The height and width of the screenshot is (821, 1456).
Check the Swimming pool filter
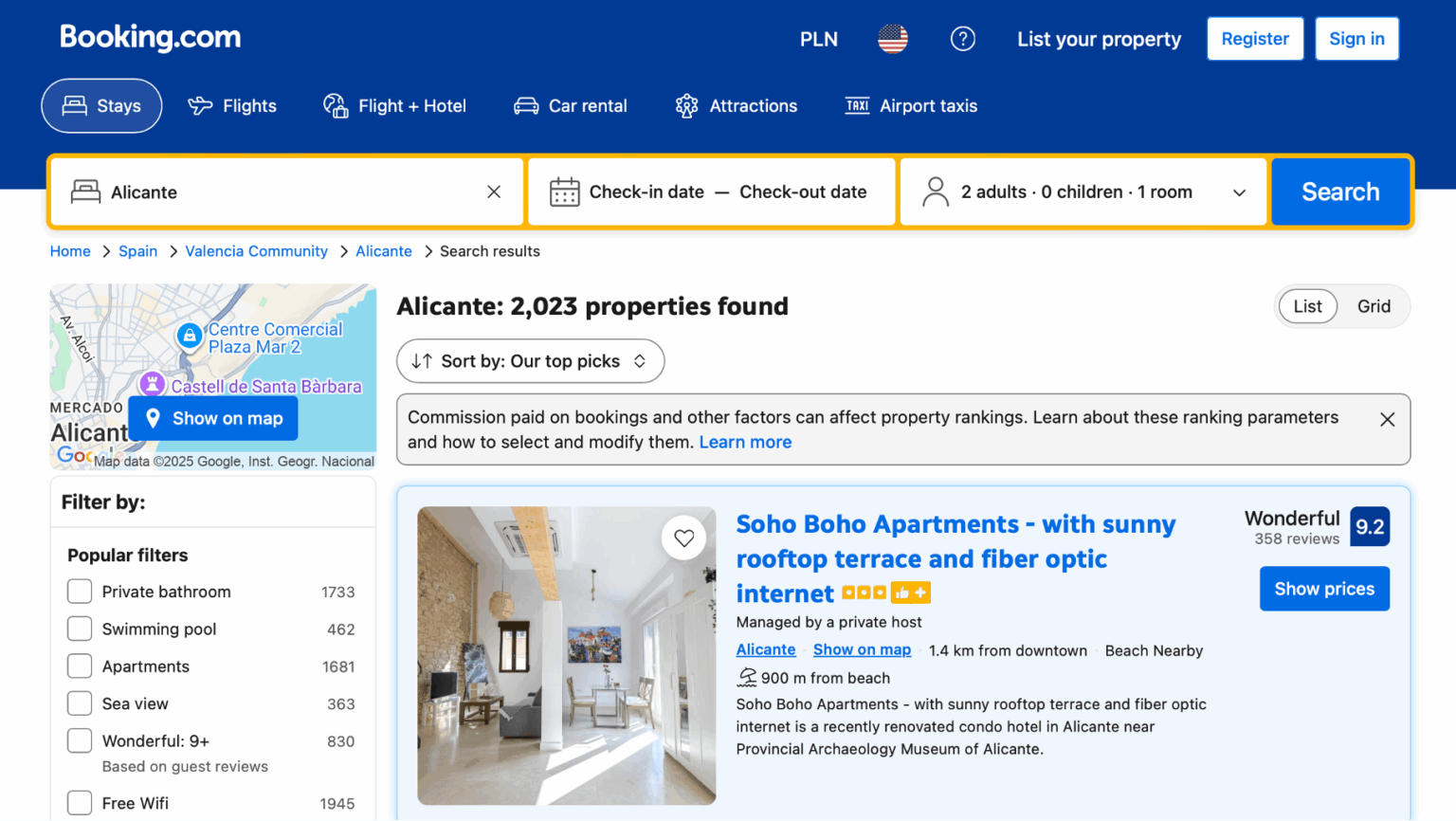(x=80, y=629)
